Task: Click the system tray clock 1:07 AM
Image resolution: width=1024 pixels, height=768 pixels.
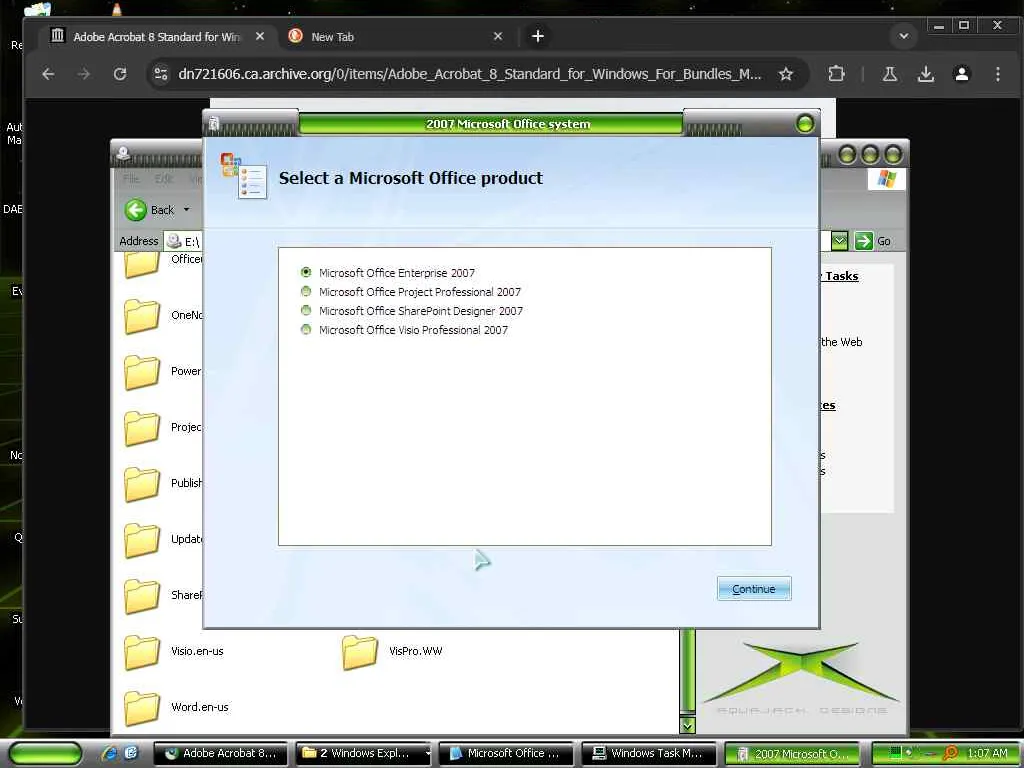Action: (987, 753)
